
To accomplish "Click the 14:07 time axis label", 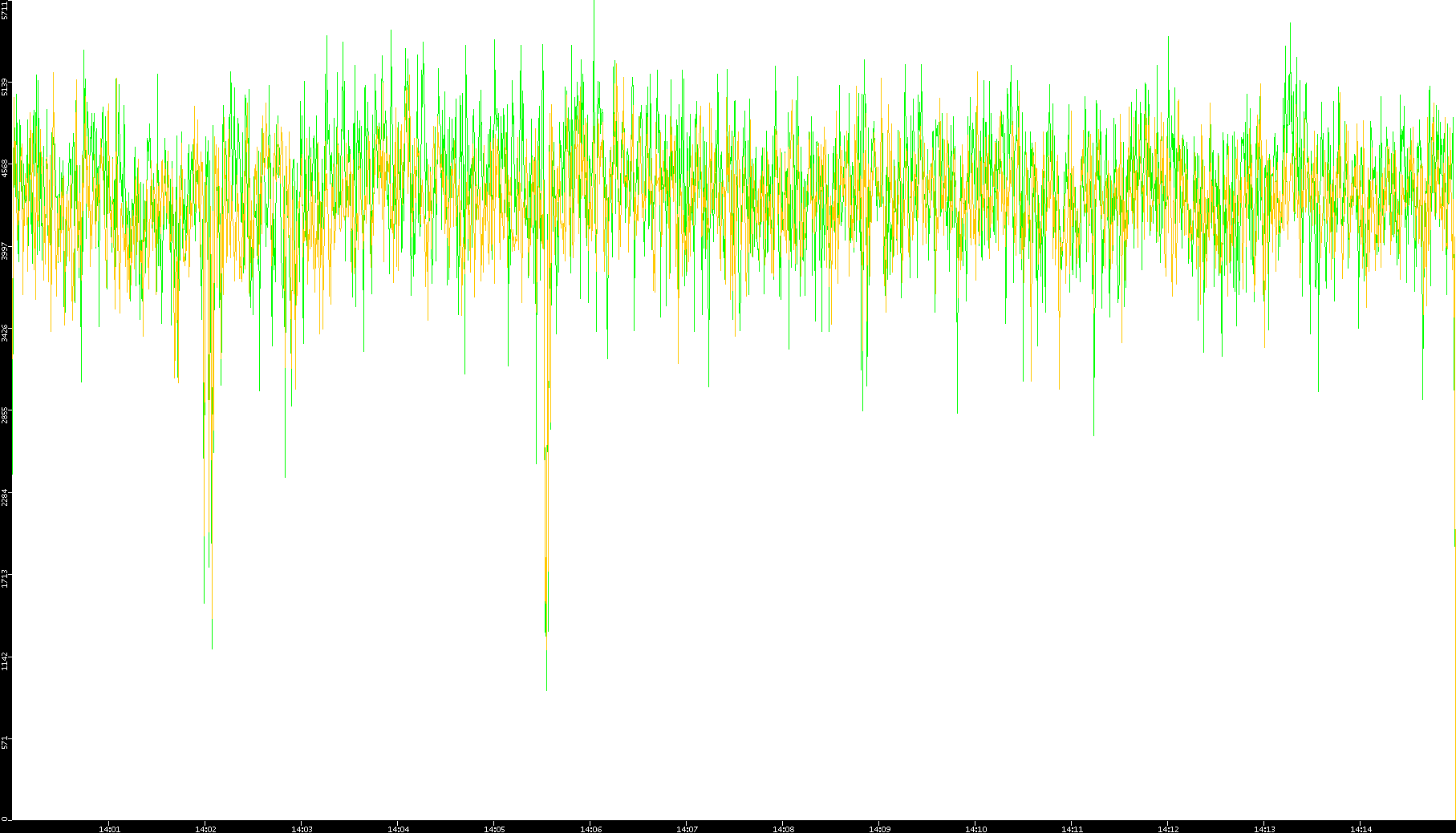I will click(x=687, y=829).
